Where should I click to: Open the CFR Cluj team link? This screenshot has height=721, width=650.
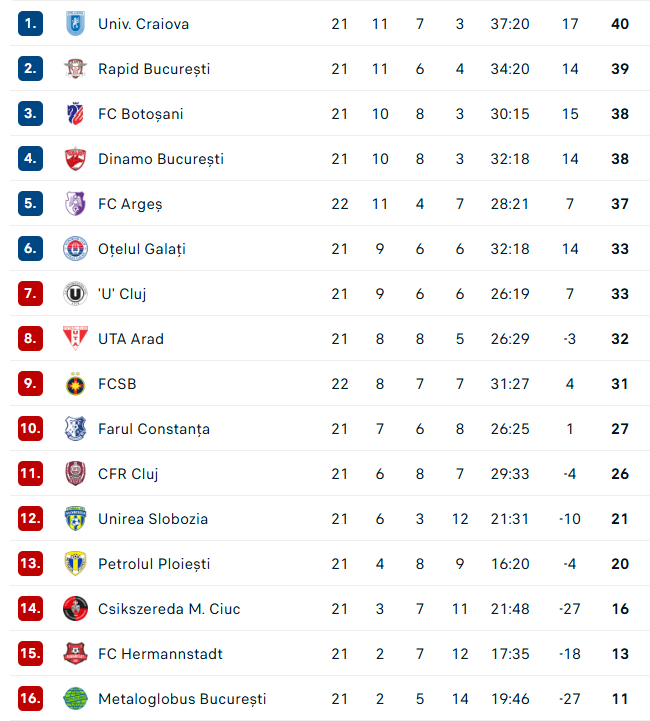(x=128, y=474)
